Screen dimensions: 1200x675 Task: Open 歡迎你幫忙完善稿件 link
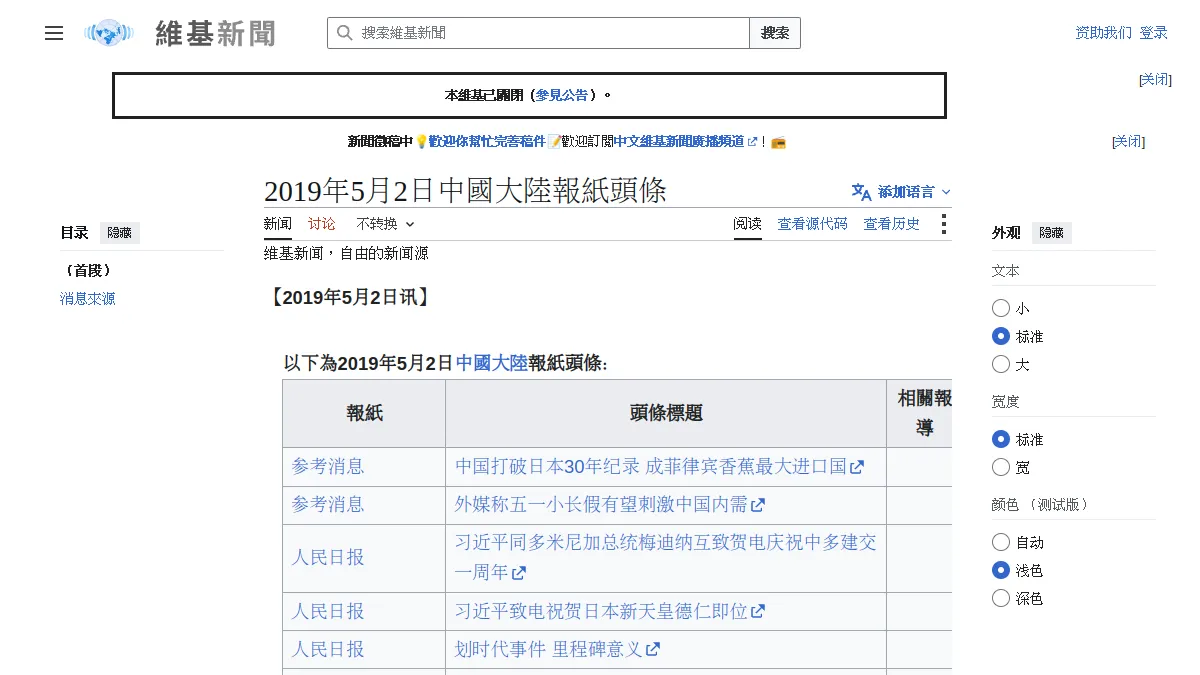click(x=487, y=142)
